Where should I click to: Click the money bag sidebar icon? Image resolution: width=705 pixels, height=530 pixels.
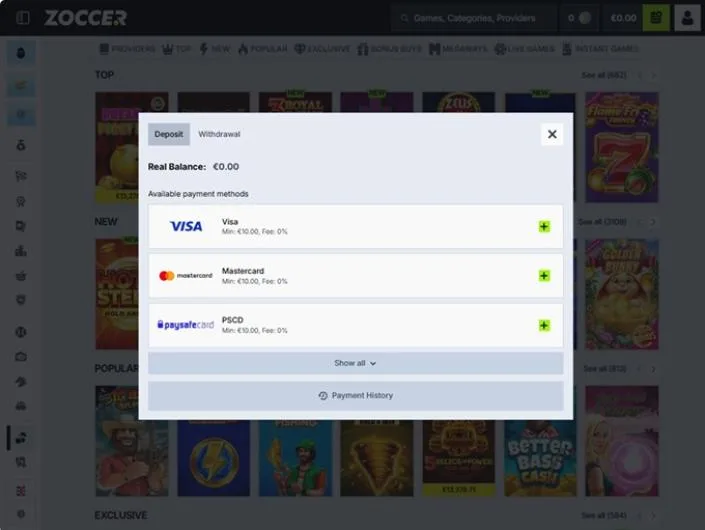tap(21, 145)
